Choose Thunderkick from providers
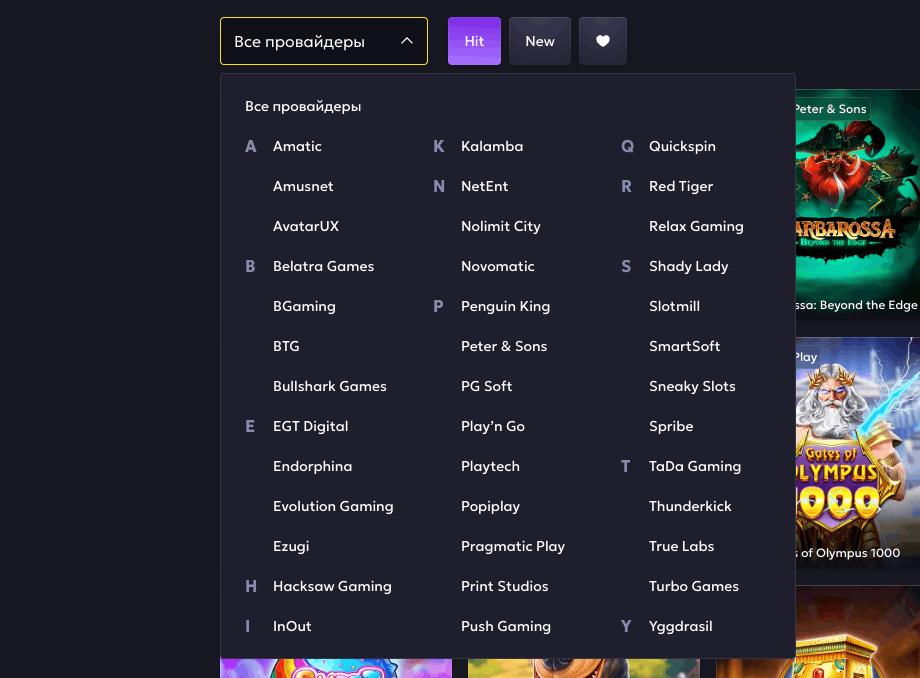This screenshot has width=920, height=678. (x=690, y=506)
